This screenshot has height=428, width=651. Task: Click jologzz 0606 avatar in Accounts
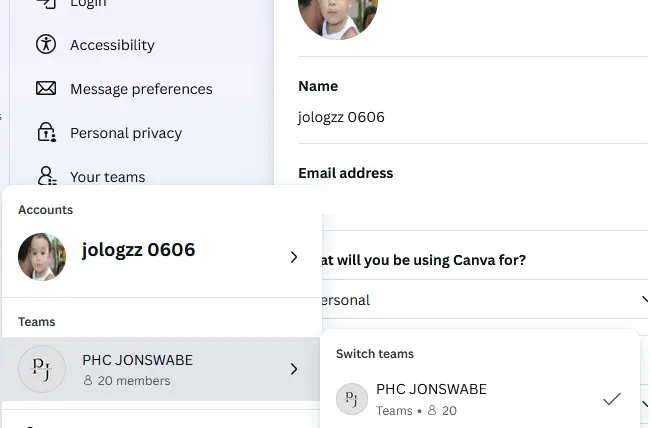click(42, 257)
